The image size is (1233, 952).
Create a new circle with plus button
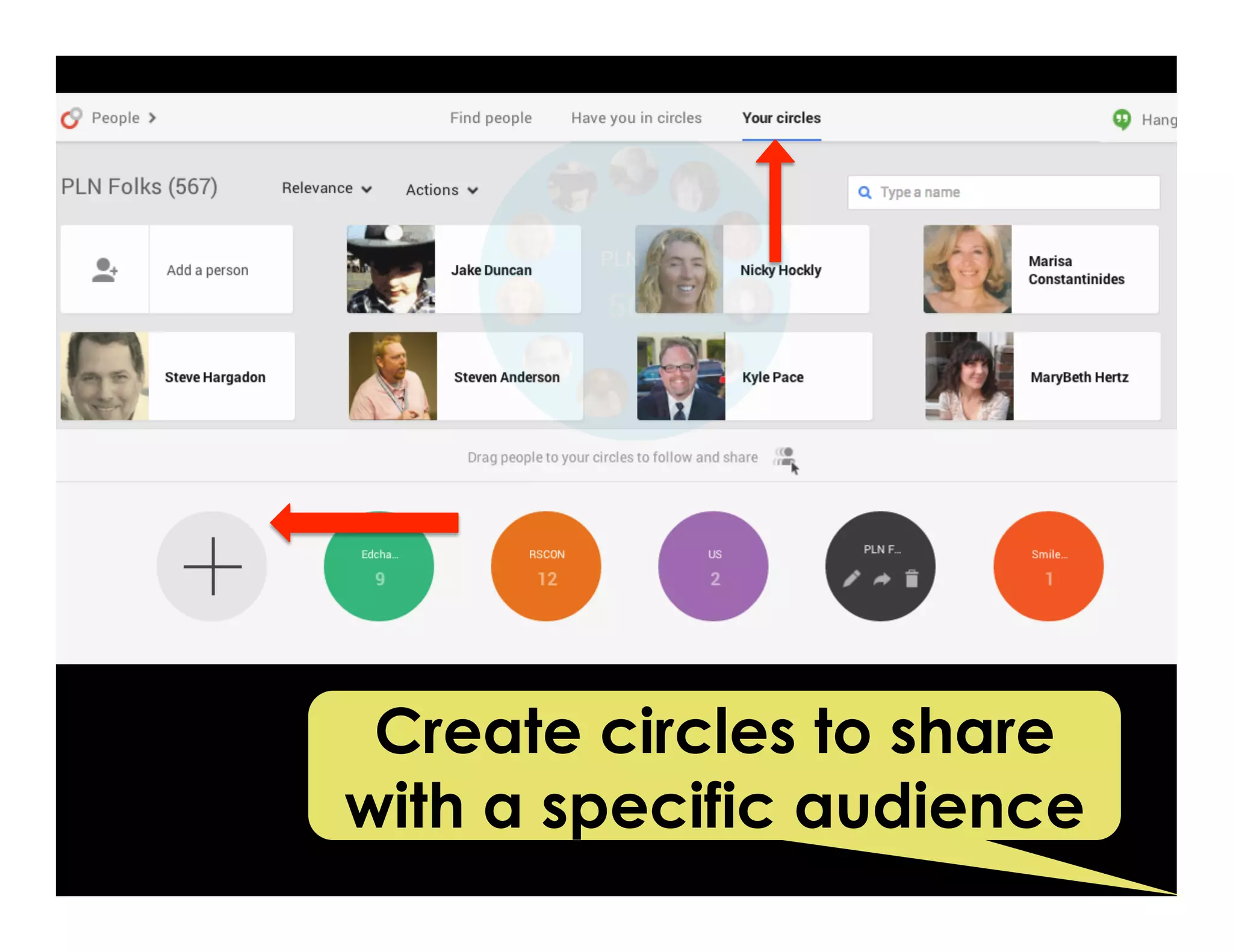pos(212,566)
